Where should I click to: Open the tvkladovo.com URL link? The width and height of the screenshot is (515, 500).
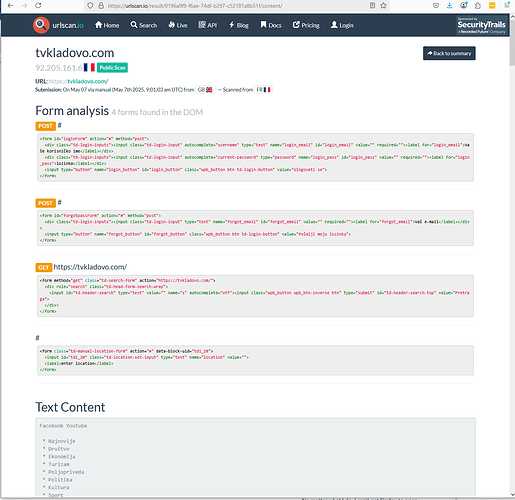88,81
